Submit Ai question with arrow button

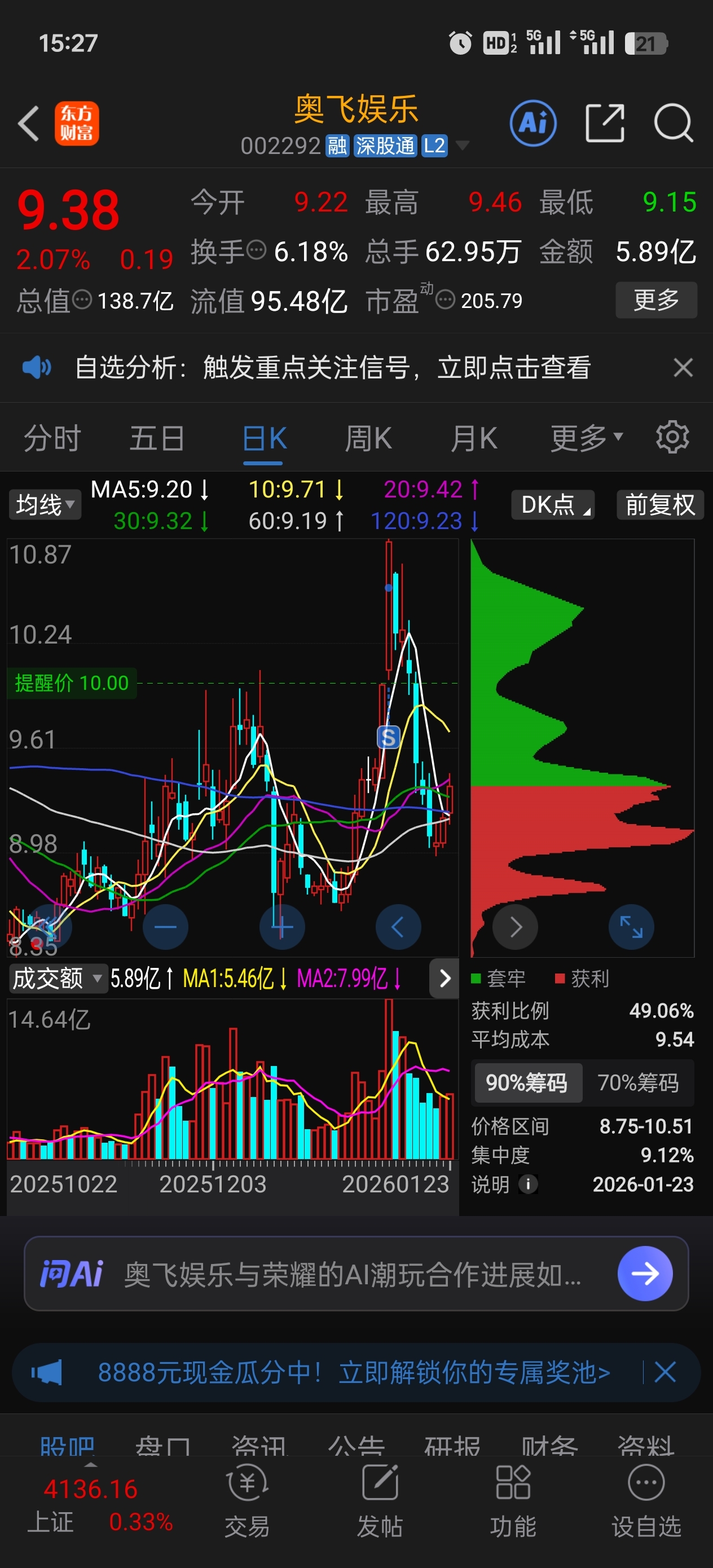[645, 1274]
